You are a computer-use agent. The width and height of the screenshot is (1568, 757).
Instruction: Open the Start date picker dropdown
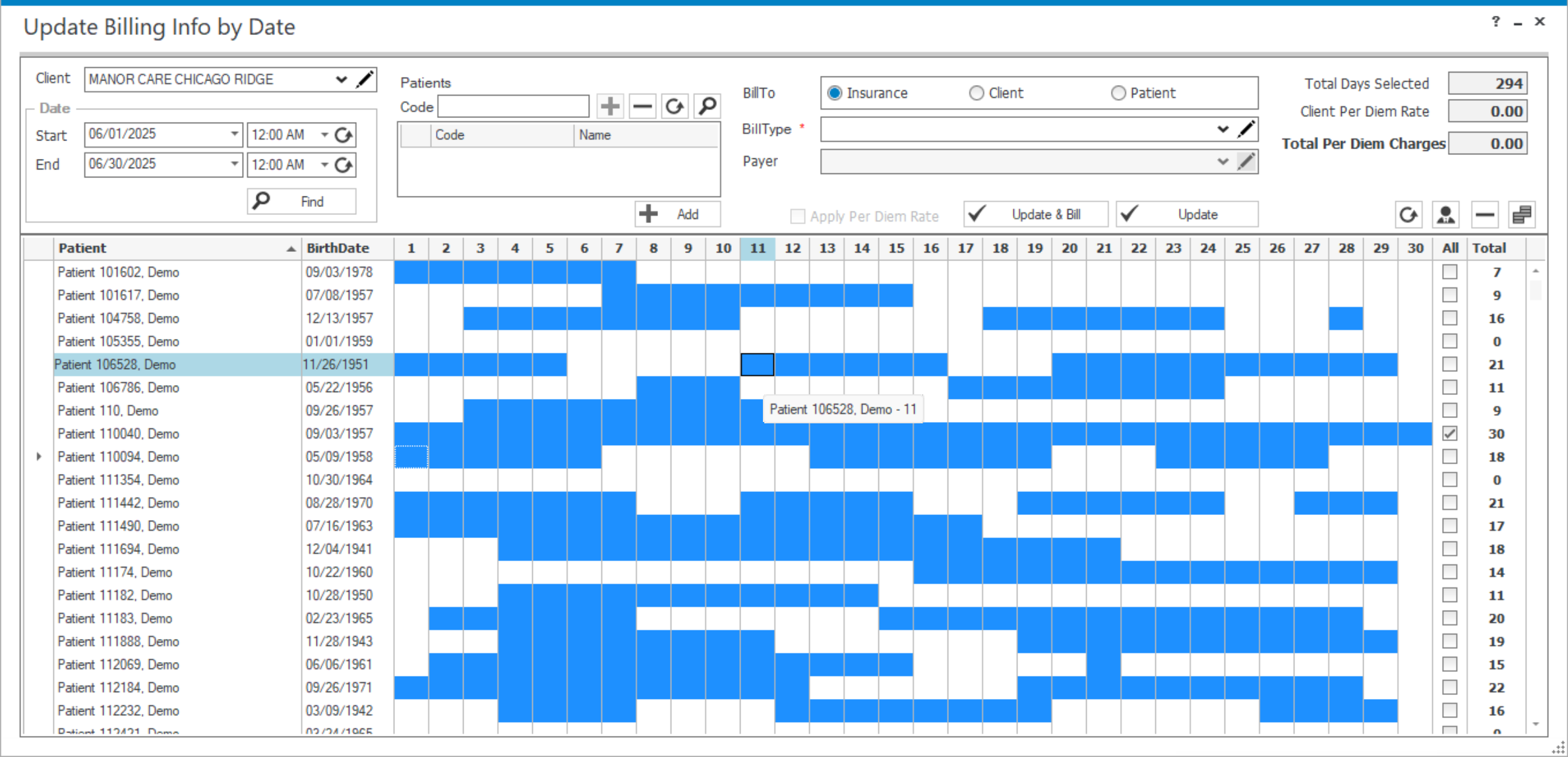coord(234,135)
